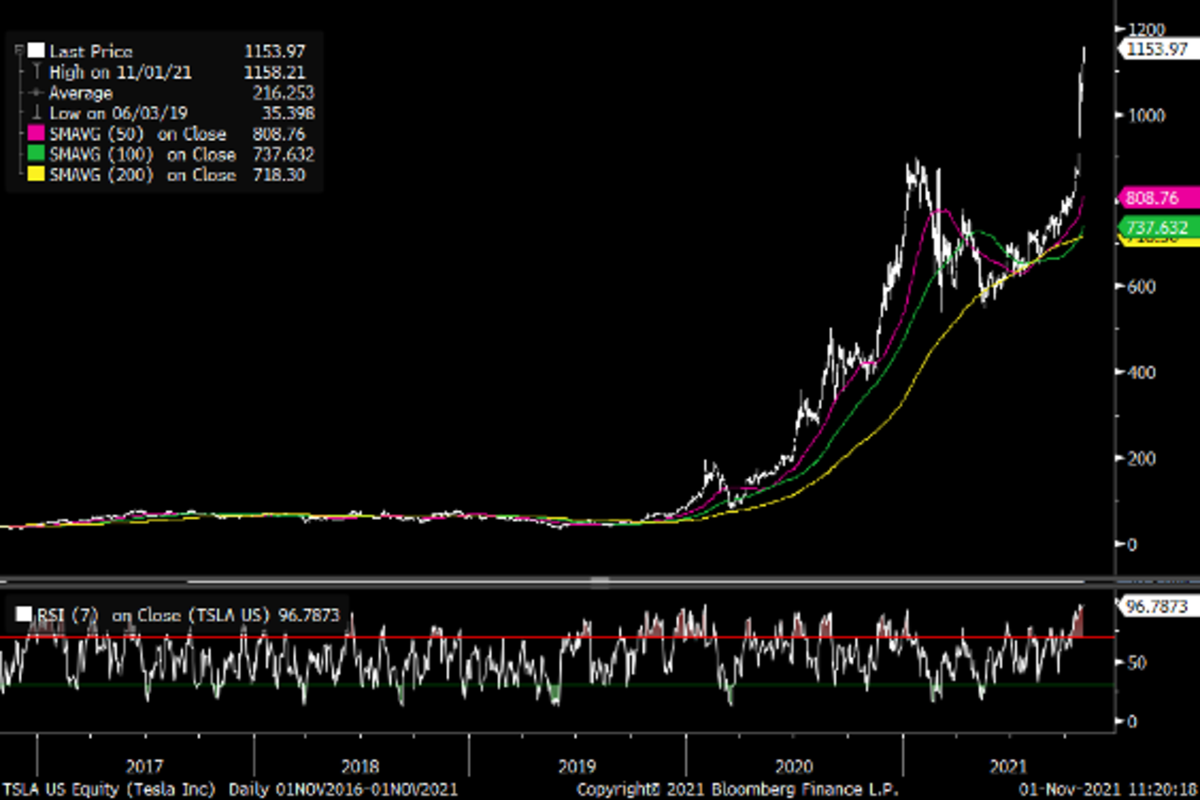Click the green 737.632 axis tag
The width and height of the screenshot is (1200, 800).
[1158, 228]
